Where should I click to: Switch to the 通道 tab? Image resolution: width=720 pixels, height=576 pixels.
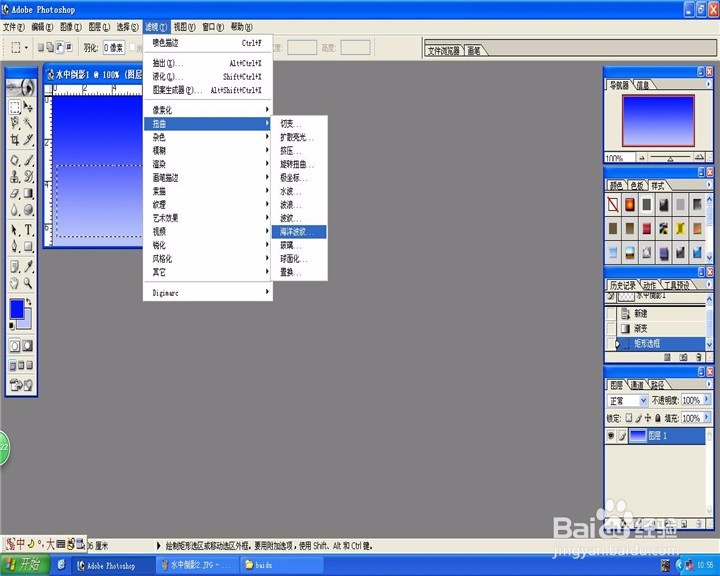point(637,385)
